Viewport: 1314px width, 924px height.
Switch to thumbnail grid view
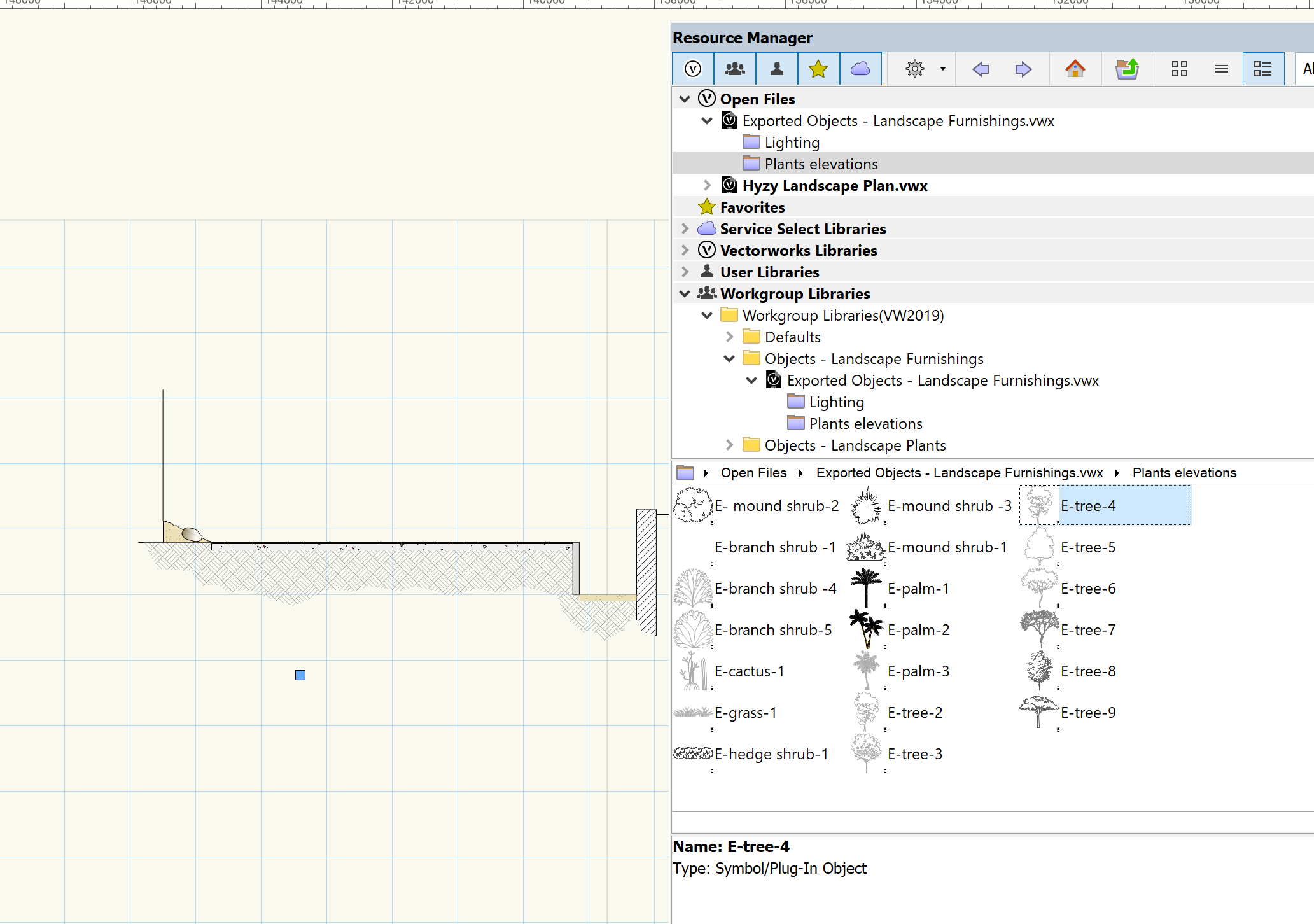click(1180, 69)
